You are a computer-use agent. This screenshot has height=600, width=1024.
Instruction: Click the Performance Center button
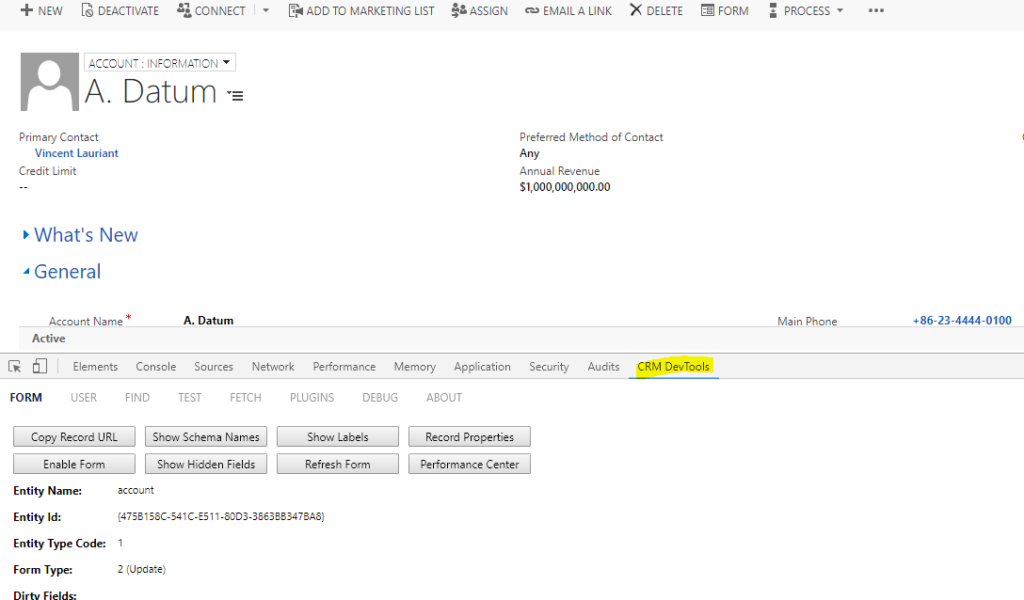coord(470,464)
